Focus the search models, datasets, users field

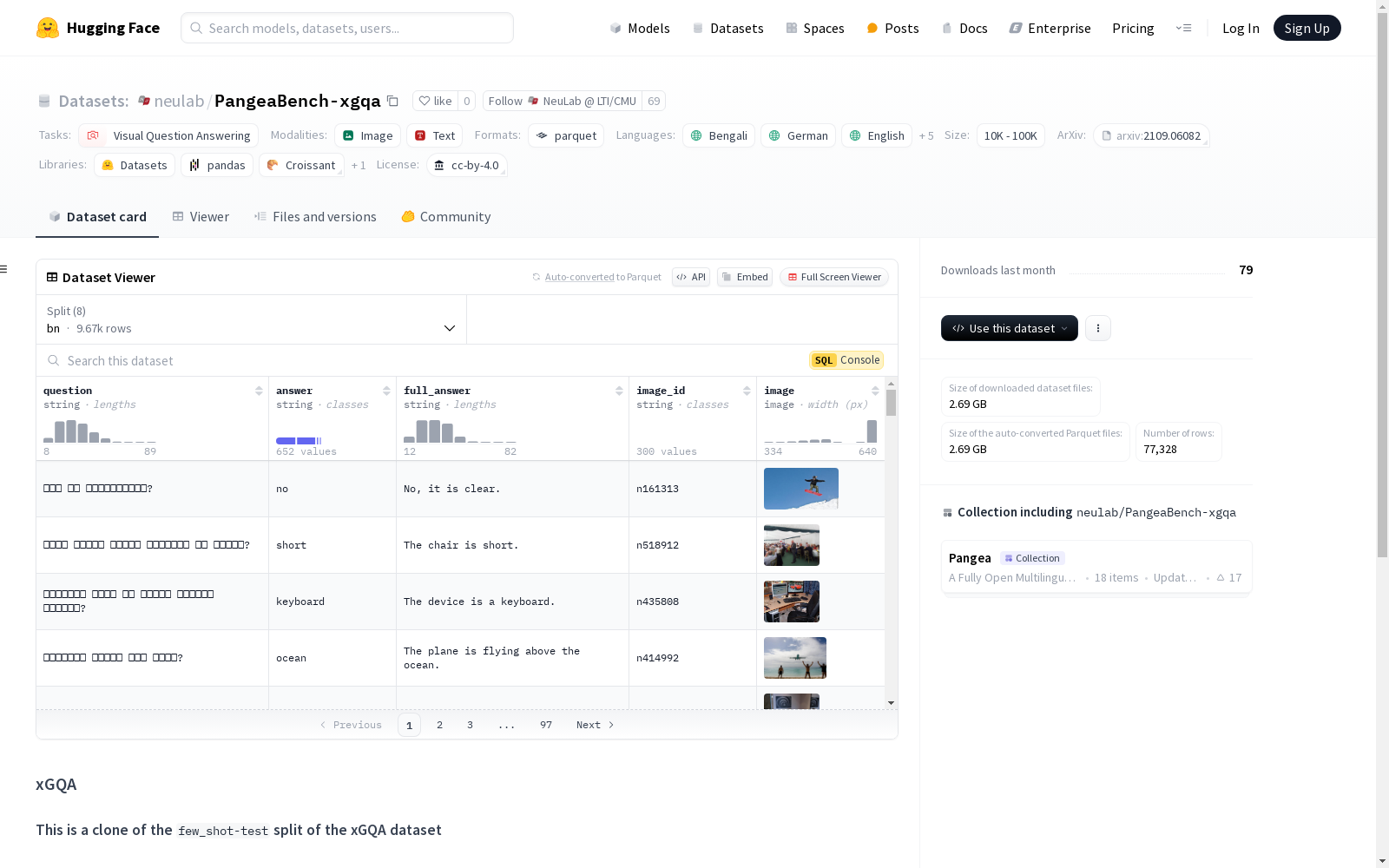347,28
